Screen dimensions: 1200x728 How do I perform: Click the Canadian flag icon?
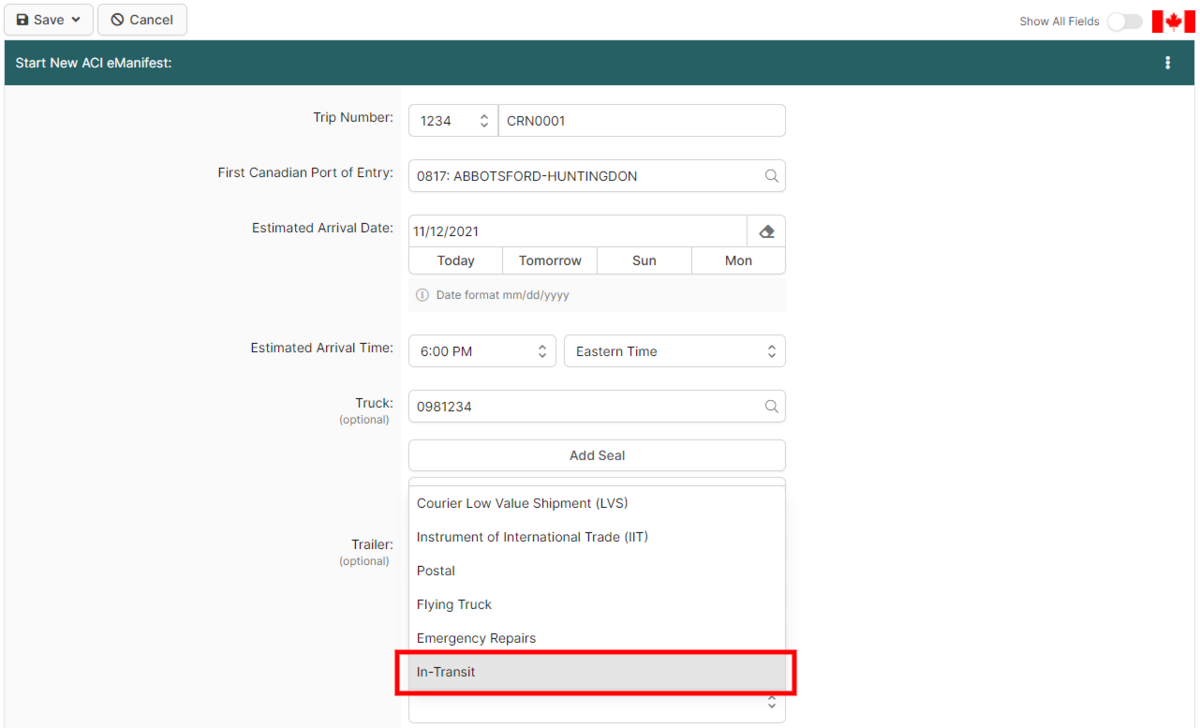1172,20
